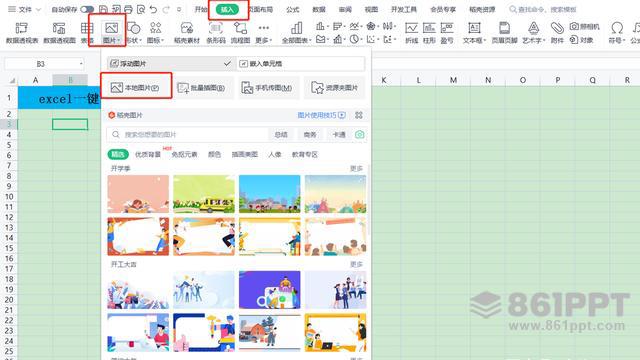Select the 浮动图片 floating picture mode
Viewport: 640px width, 360px height.
(x=171, y=63)
